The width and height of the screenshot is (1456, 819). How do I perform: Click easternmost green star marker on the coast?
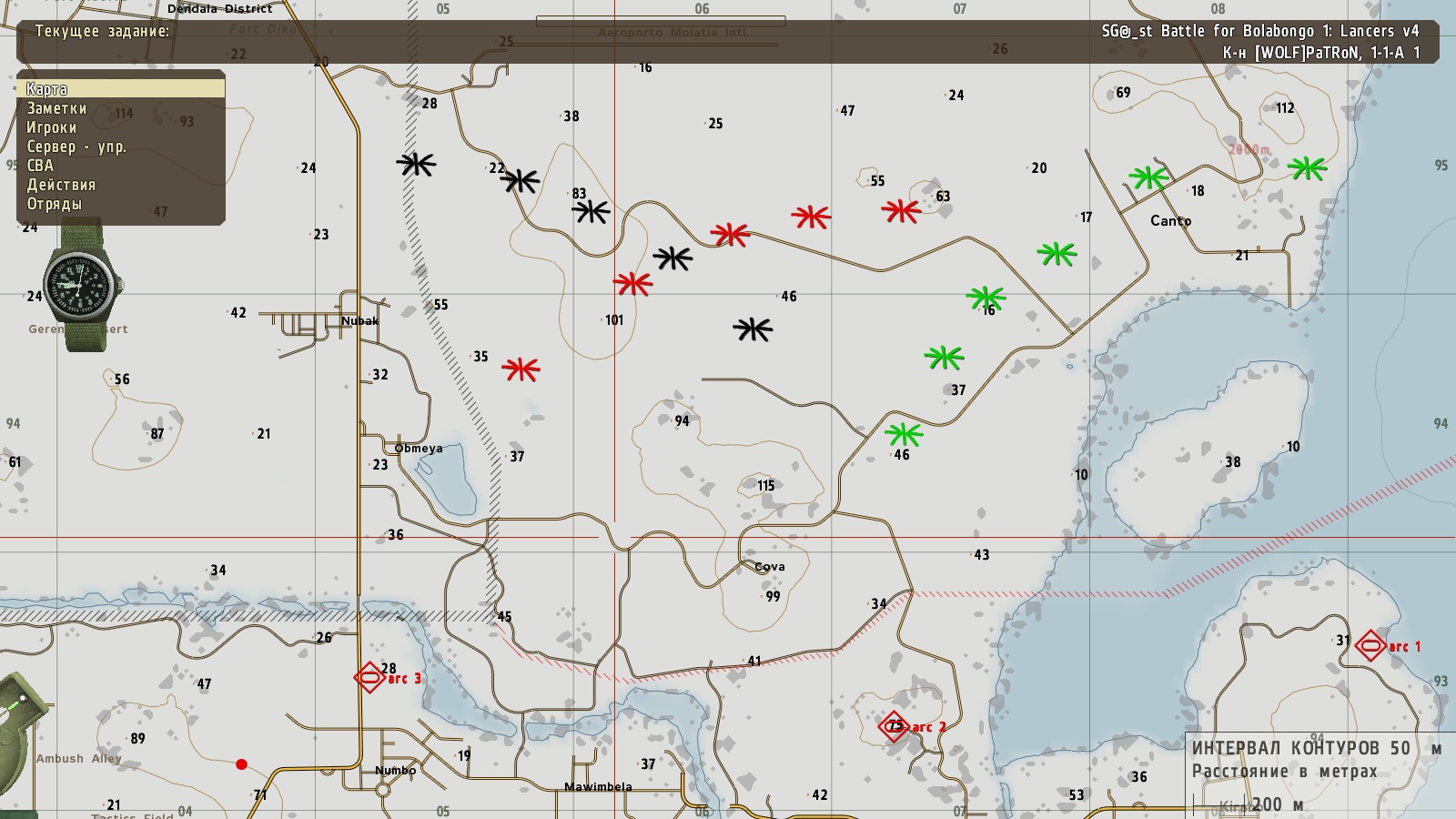(1308, 167)
